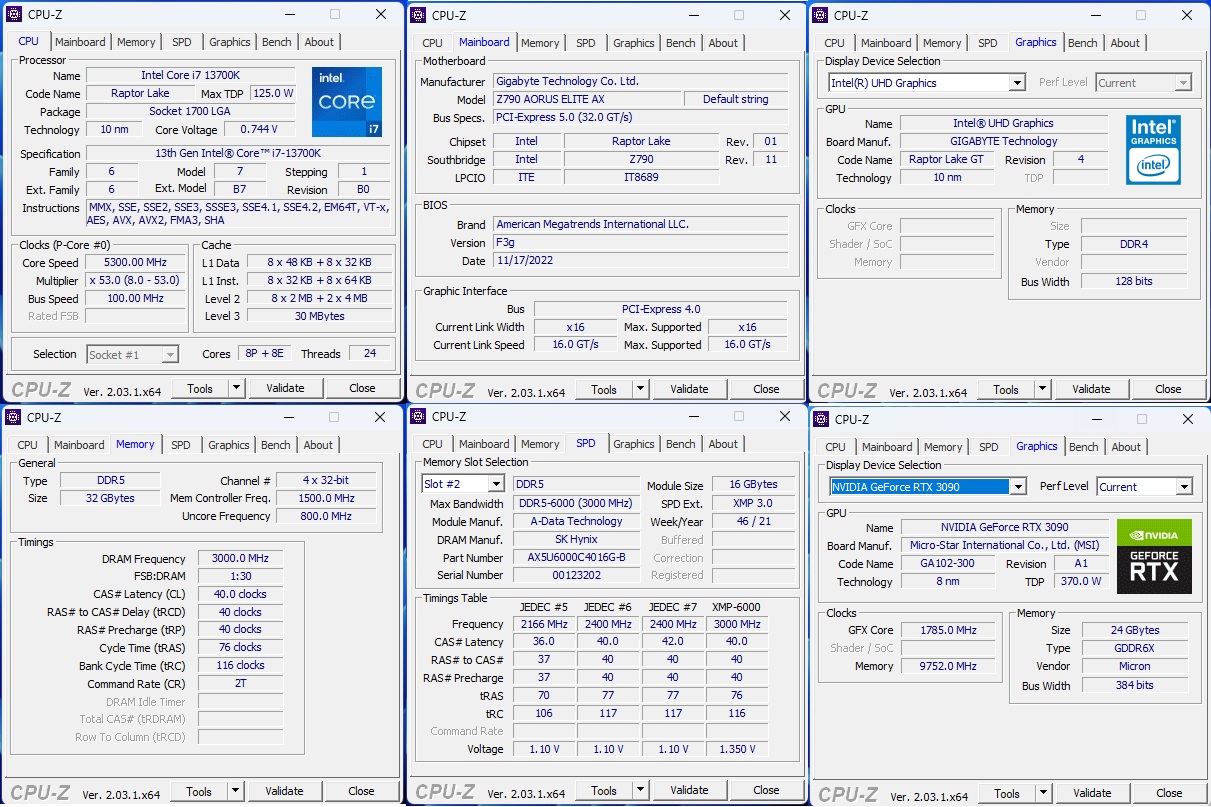1211x807 pixels.
Task: Open the Slot #2 memory slot dropdown
Action: 496,485
